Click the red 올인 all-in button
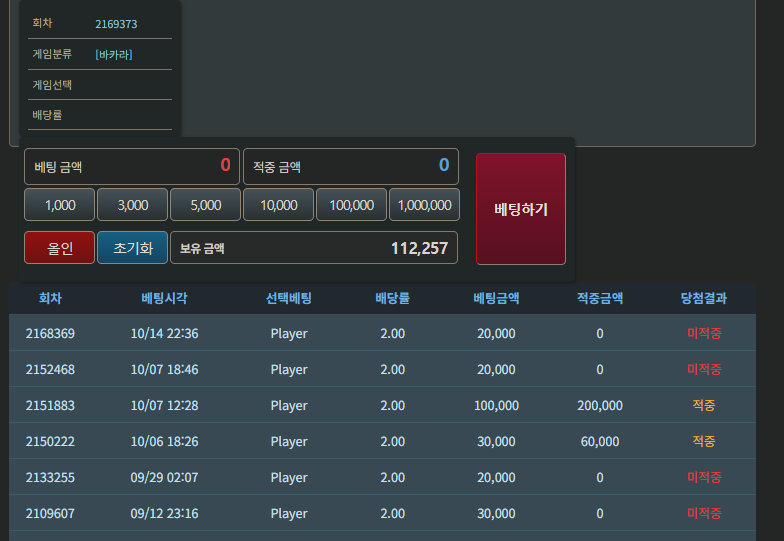This screenshot has width=784, height=541. pos(60,248)
